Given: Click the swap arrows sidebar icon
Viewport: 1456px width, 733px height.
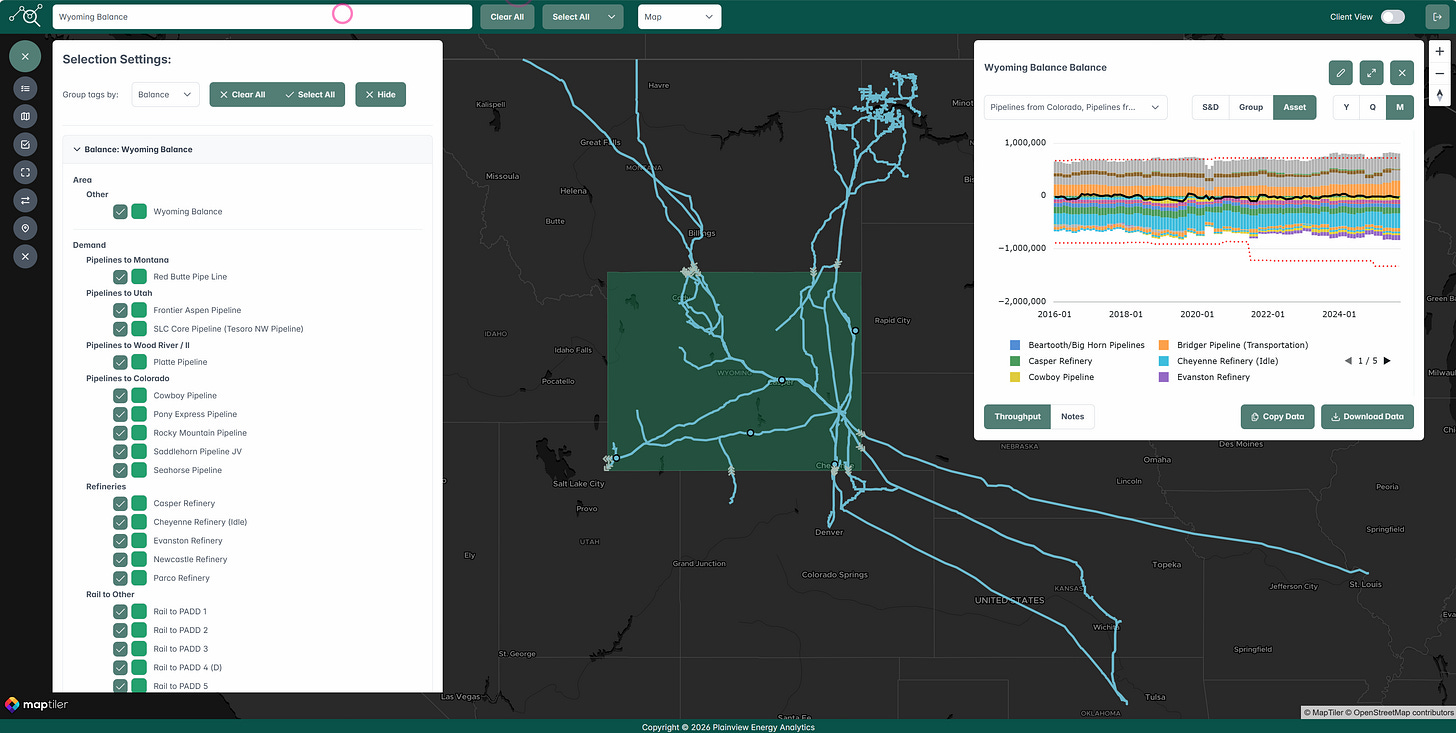Looking at the screenshot, I should click(25, 200).
